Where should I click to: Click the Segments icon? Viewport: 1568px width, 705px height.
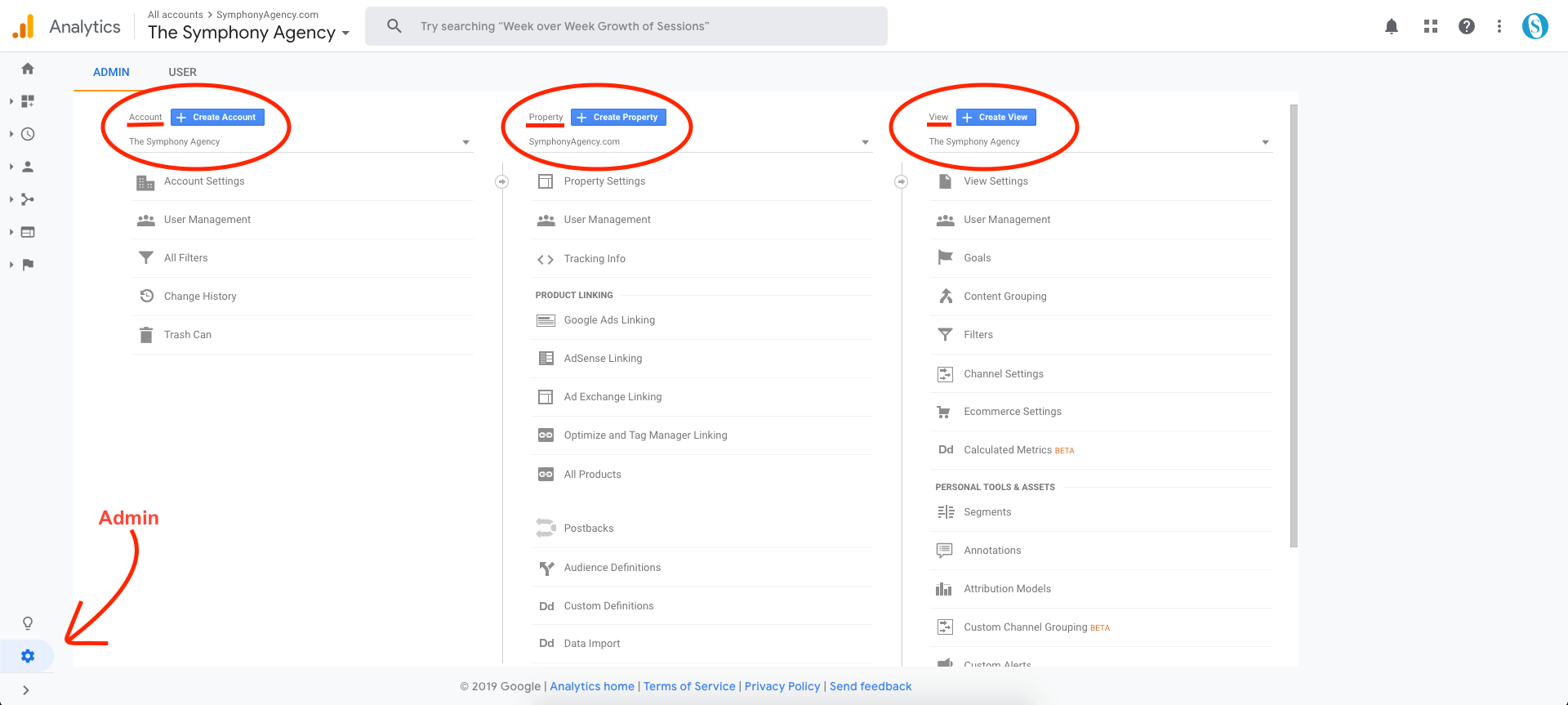(946, 512)
